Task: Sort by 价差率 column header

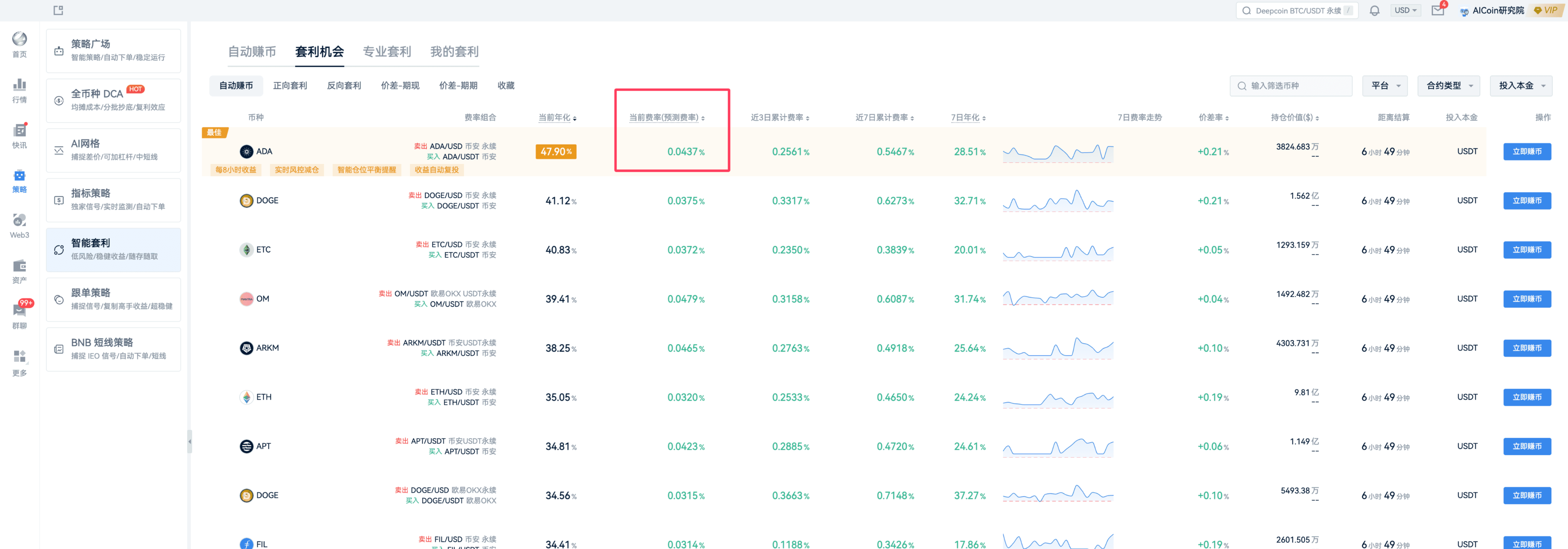Action: pyautogui.click(x=1213, y=118)
